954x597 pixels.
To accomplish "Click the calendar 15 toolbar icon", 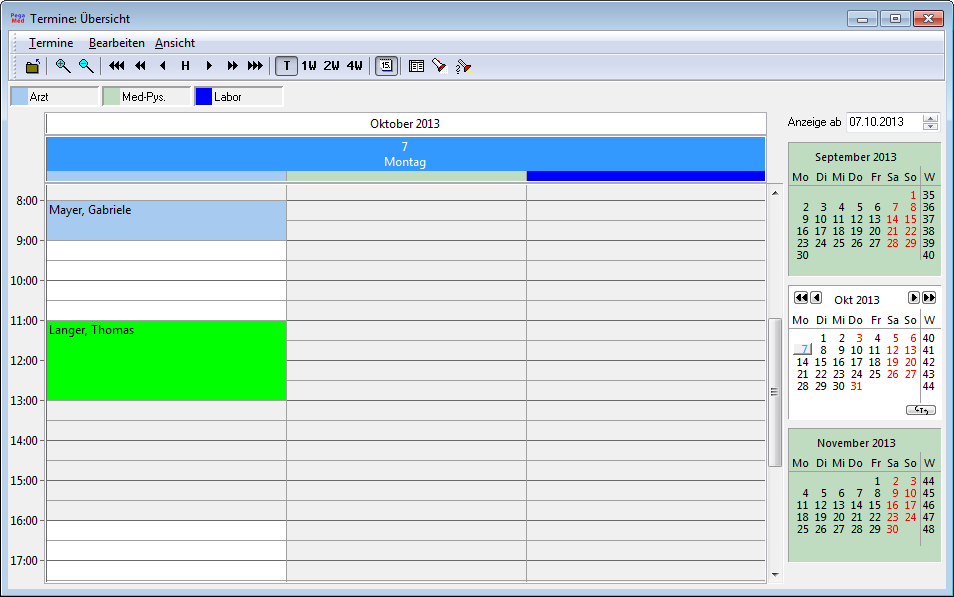I will [x=385, y=66].
